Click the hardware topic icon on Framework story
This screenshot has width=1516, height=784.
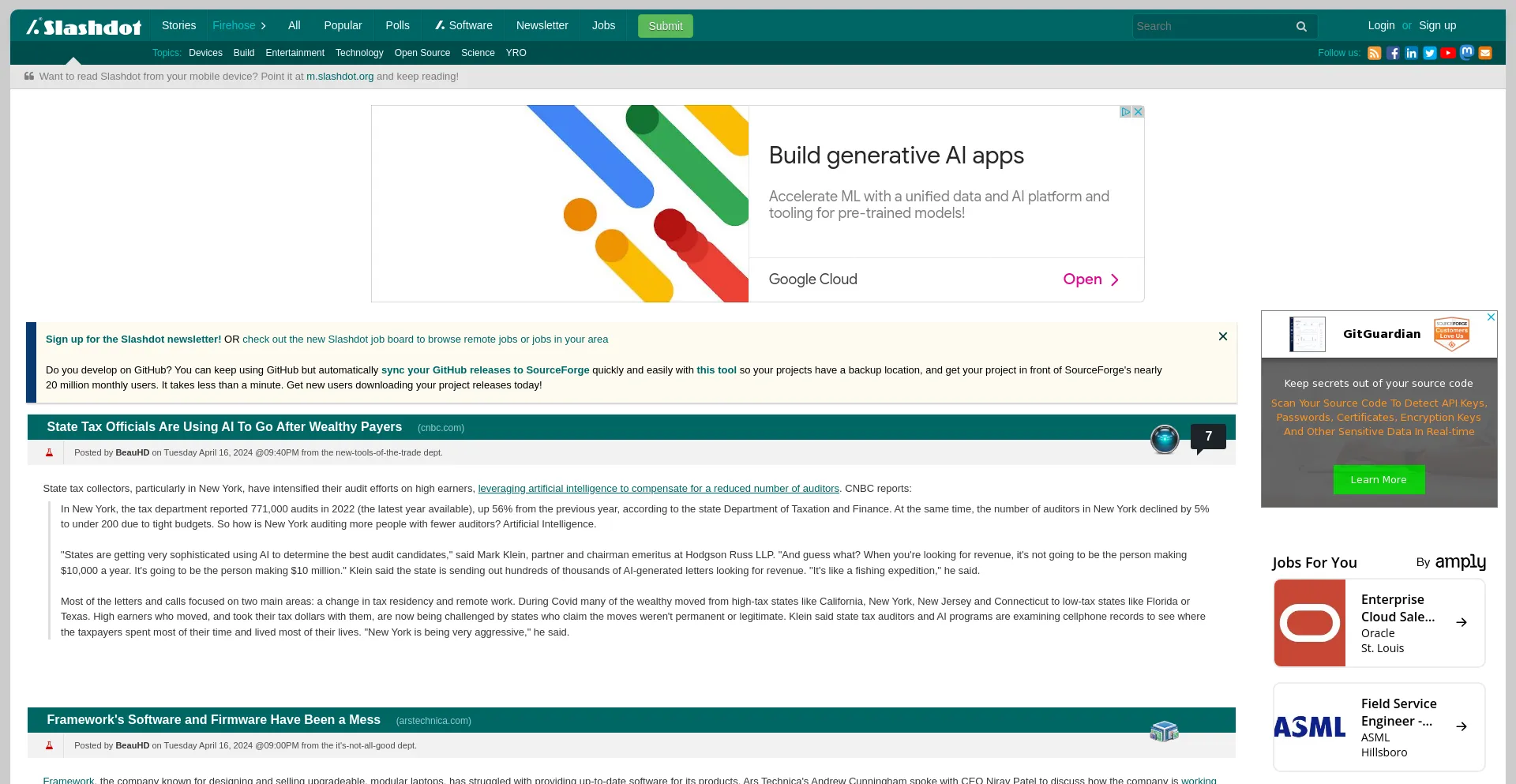(x=1165, y=731)
